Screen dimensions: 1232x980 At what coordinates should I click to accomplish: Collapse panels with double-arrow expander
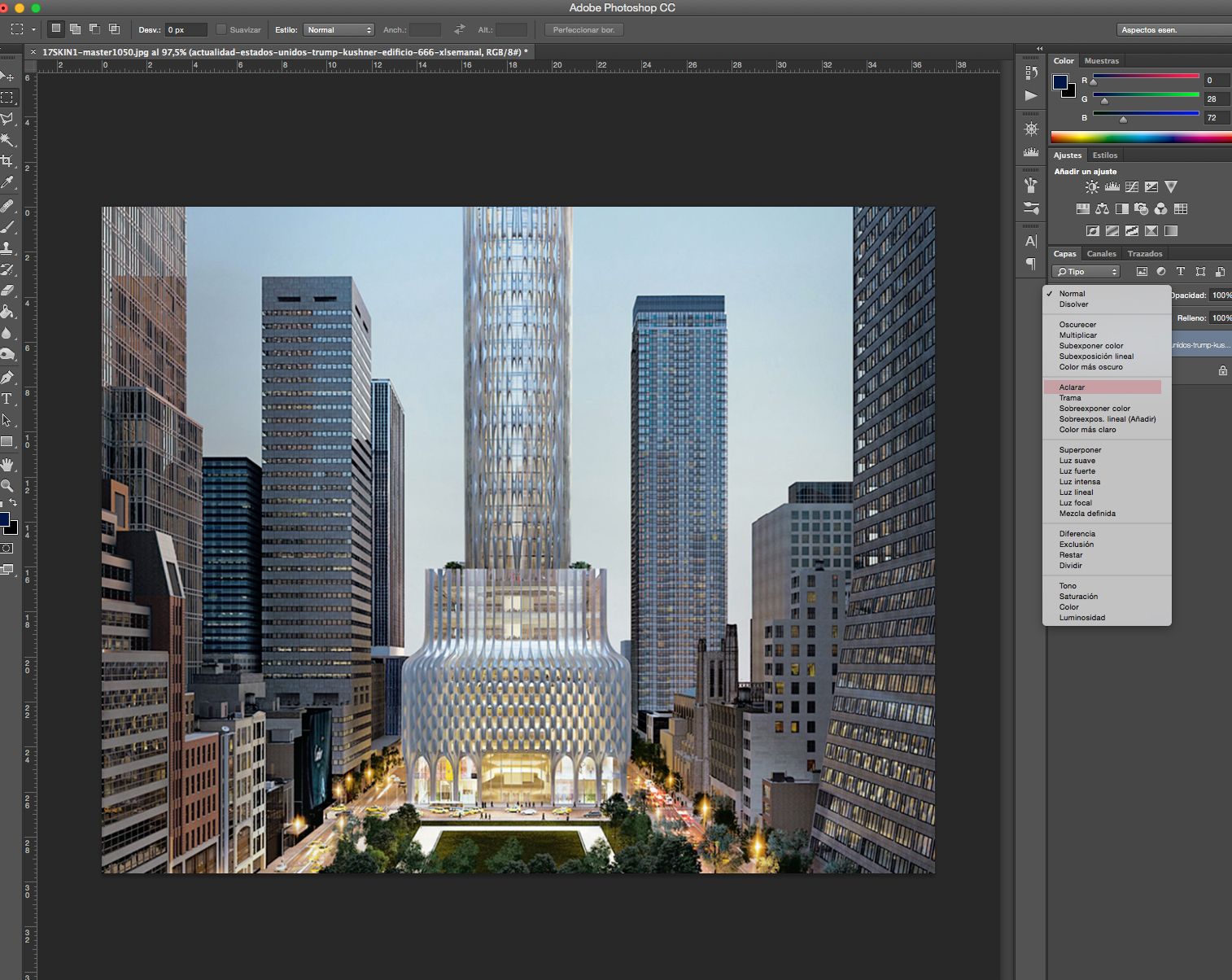coord(1039,49)
